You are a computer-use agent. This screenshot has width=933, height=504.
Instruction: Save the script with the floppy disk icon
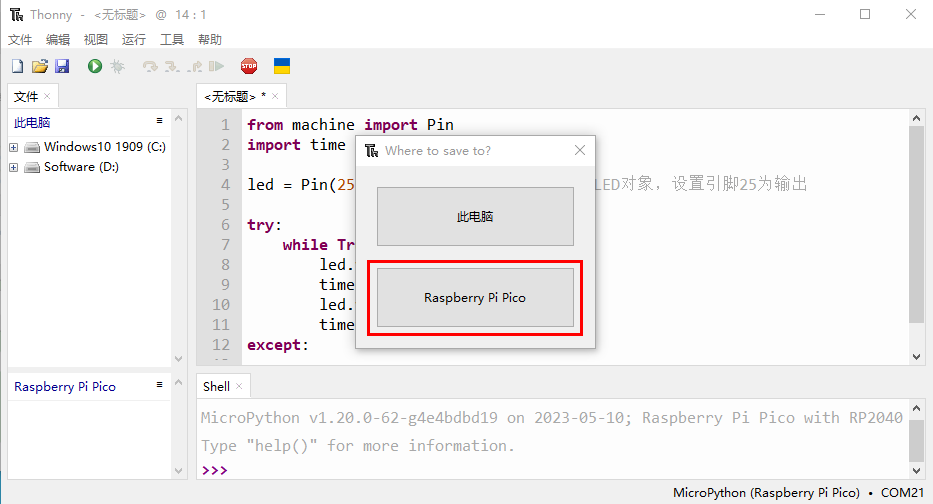click(x=62, y=66)
